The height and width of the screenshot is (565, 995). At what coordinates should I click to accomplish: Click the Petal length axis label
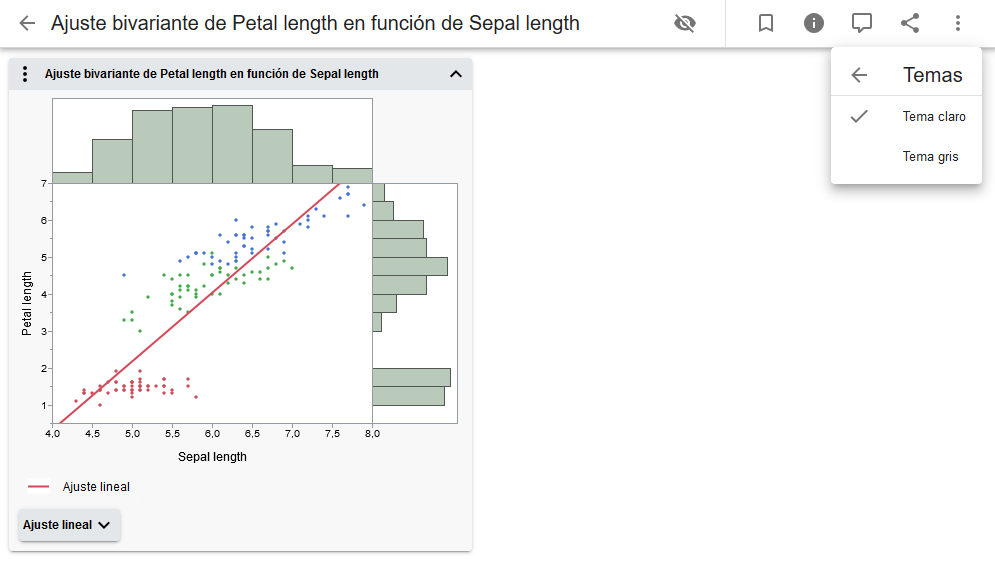pyautogui.click(x=28, y=302)
